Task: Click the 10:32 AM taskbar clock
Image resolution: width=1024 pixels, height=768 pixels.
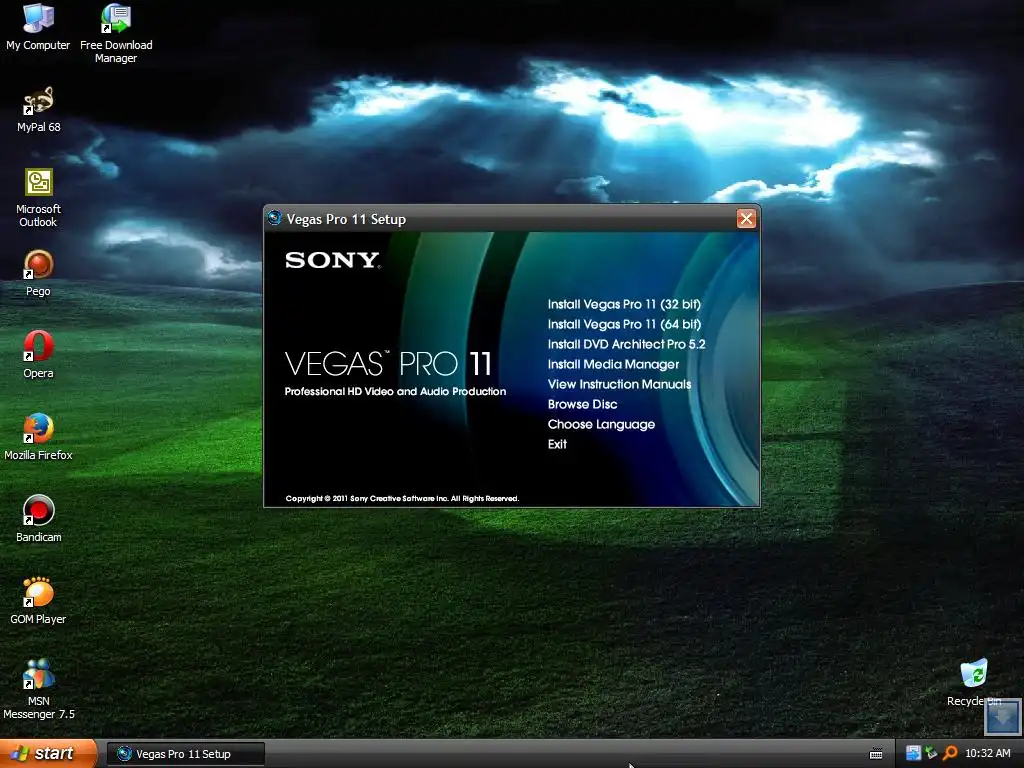Action: coord(987,753)
